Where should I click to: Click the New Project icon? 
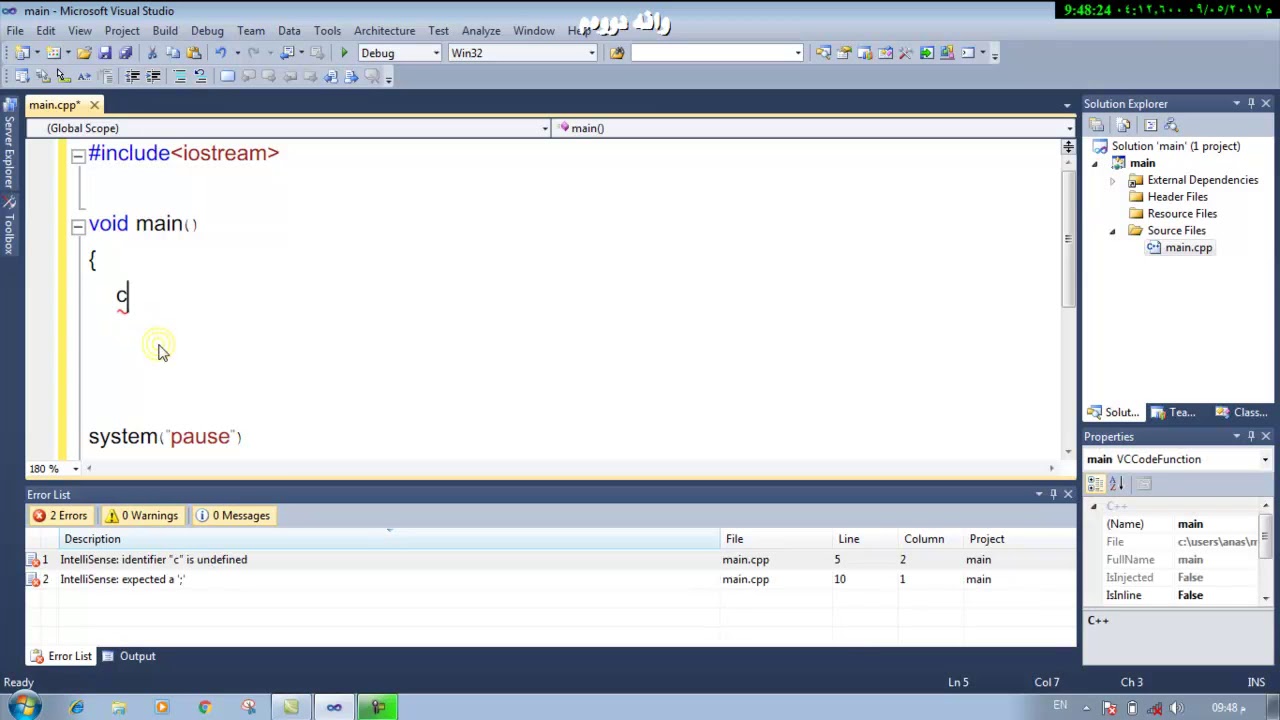point(22,53)
